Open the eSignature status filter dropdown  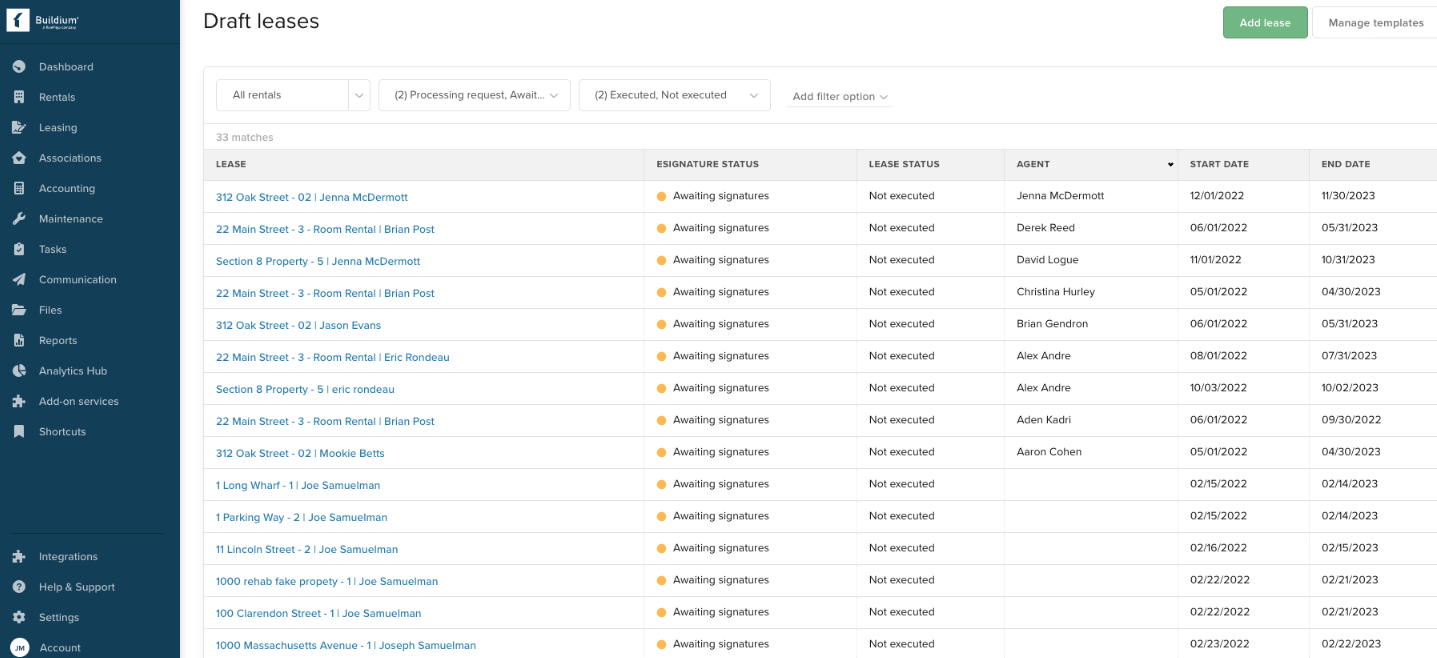click(x=474, y=95)
